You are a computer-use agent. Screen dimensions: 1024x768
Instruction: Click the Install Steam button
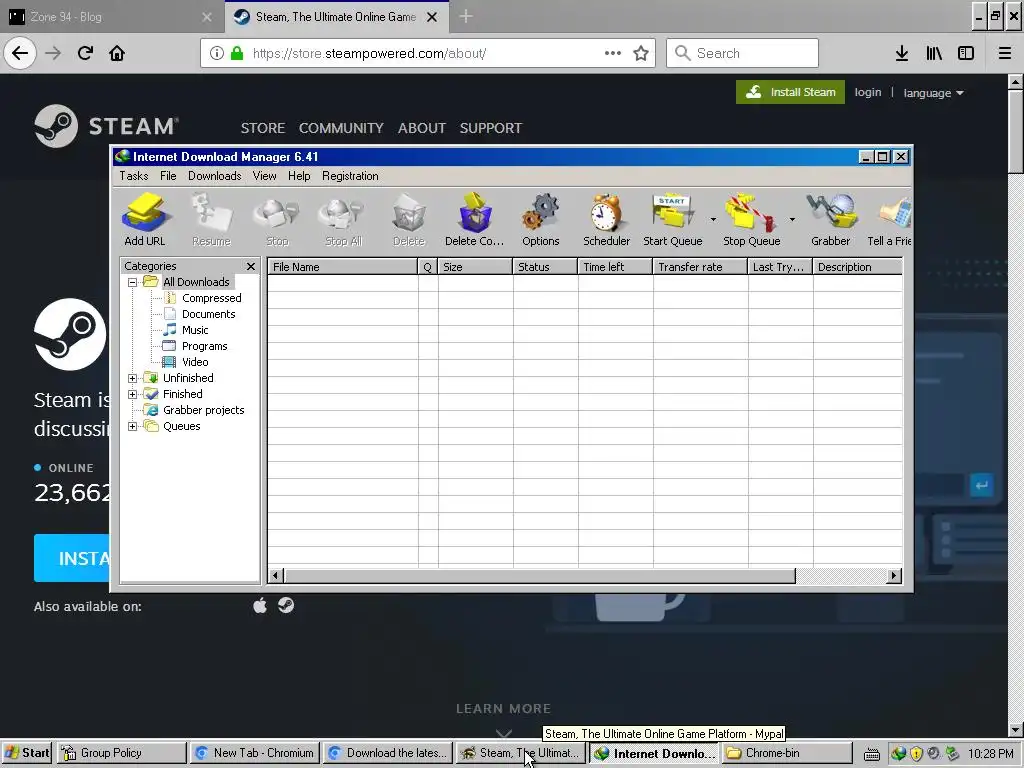point(790,92)
